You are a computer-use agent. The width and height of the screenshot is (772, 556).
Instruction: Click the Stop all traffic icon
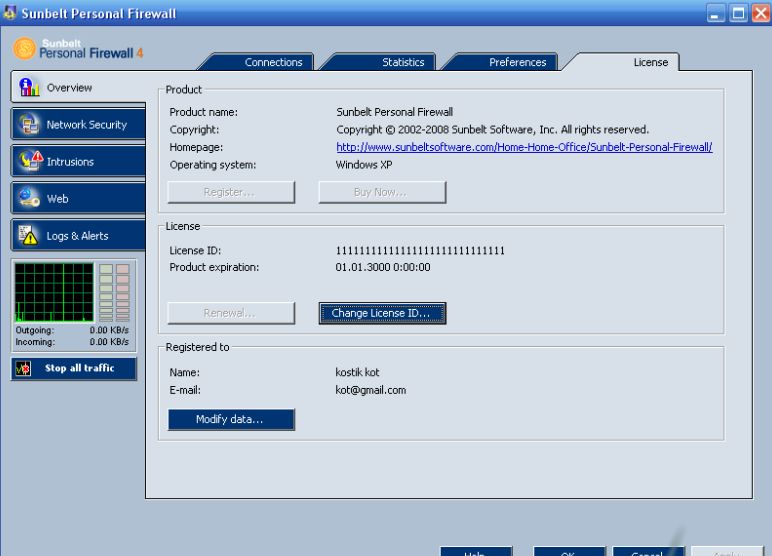tap(23, 368)
